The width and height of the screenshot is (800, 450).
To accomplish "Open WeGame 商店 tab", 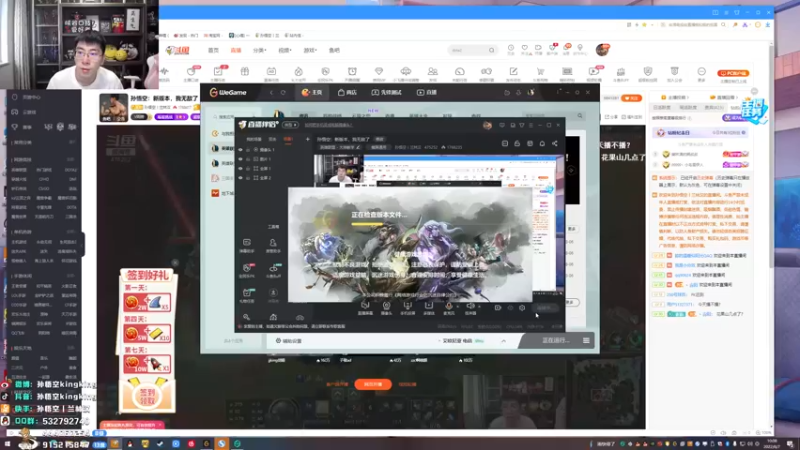I will (347, 92).
